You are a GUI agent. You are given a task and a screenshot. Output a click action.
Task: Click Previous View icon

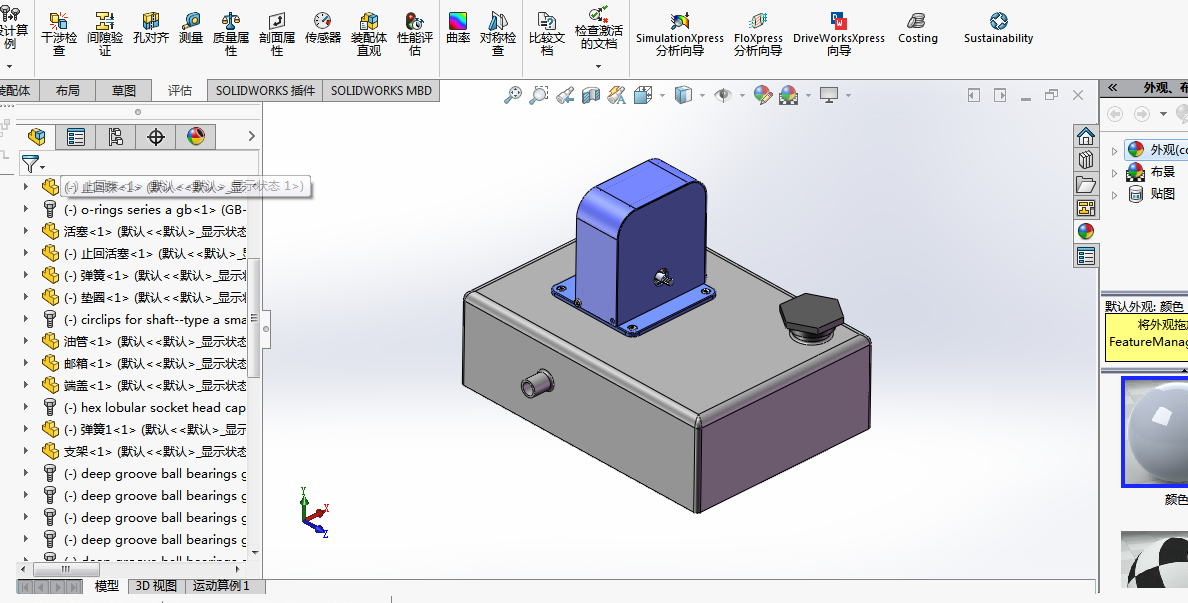[564, 95]
